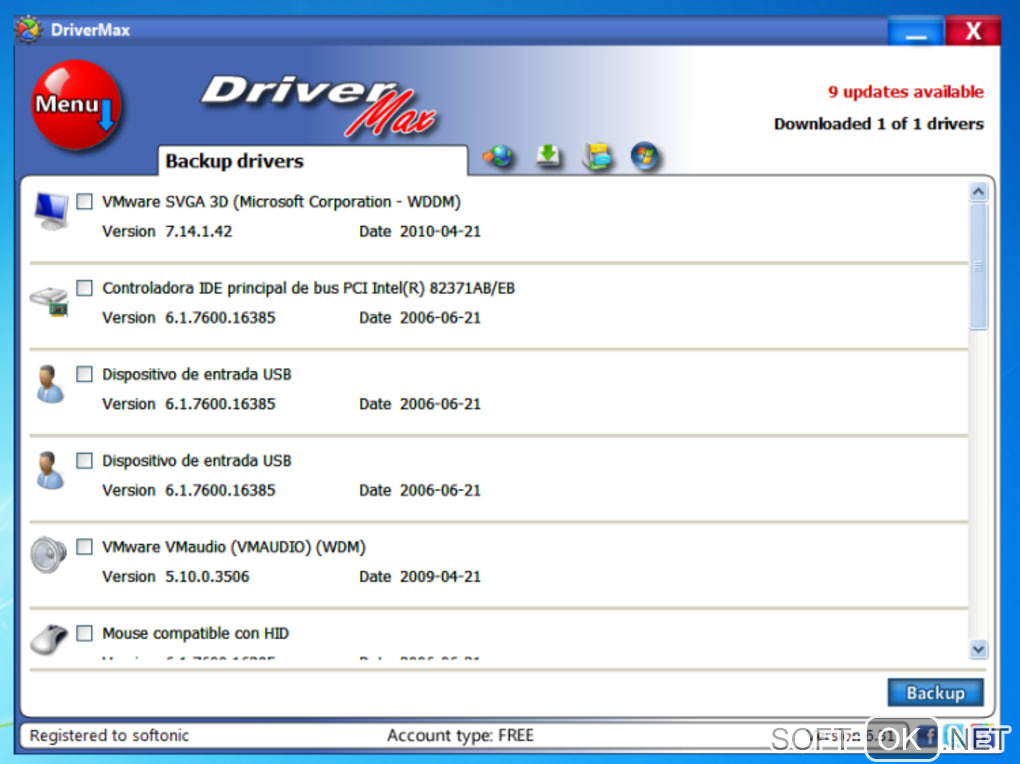Click the speaker icon for VMware VMaudio
The height and width of the screenshot is (764, 1020).
[x=49, y=554]
